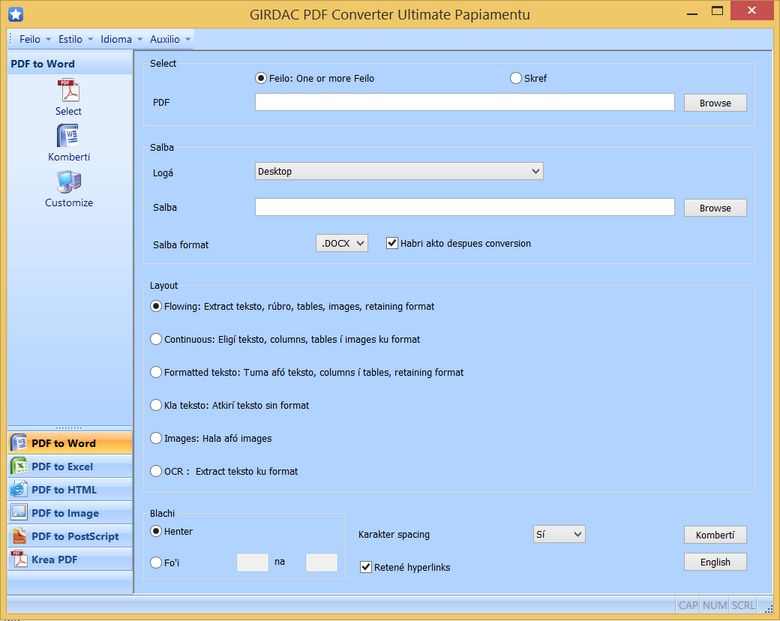Choose the Images layout option
Screen dimensions: 780x621
pos(156,438)
